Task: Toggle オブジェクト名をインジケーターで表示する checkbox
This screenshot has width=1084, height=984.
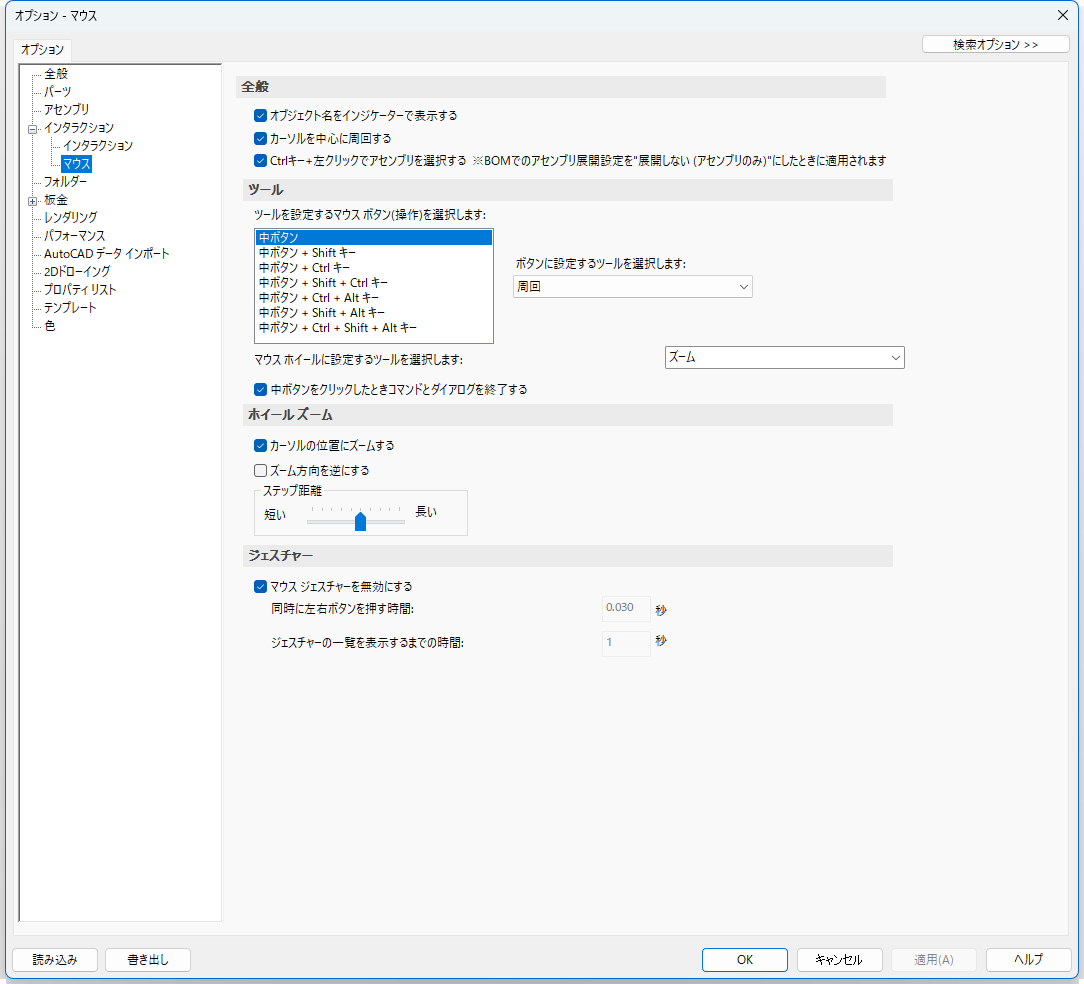Action: (x=260, y=116)
